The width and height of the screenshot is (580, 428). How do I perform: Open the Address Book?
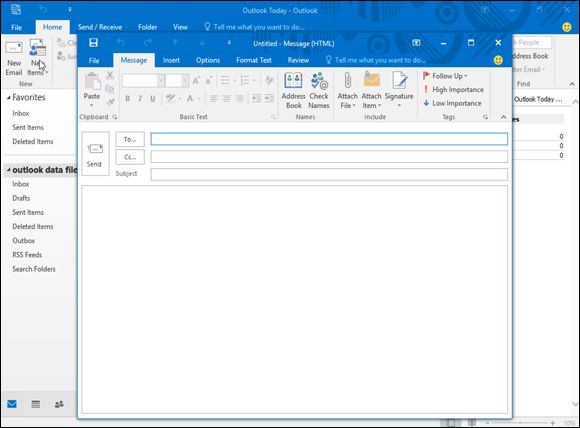click(294, 91)
